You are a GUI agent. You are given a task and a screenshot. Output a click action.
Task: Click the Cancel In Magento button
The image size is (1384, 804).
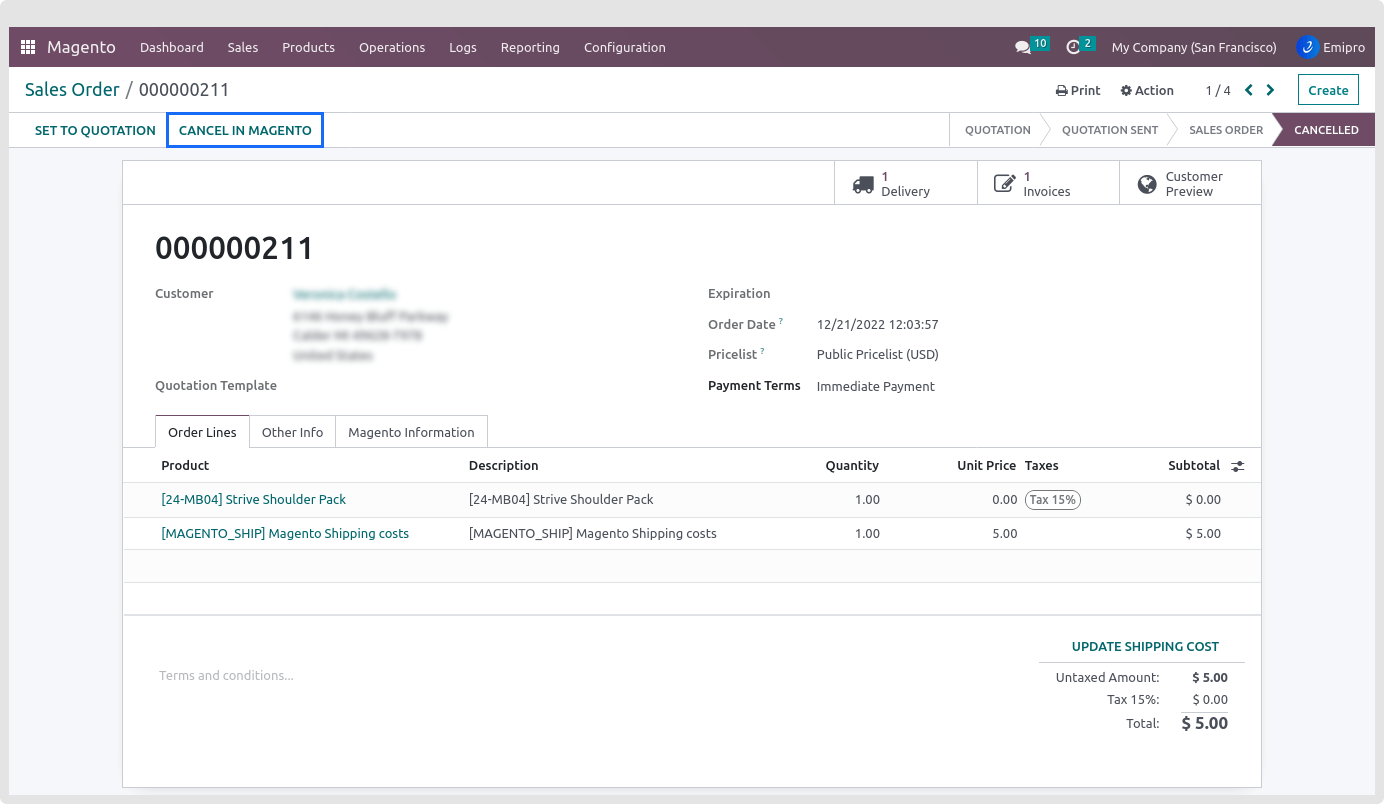click(x=245, y=130)
